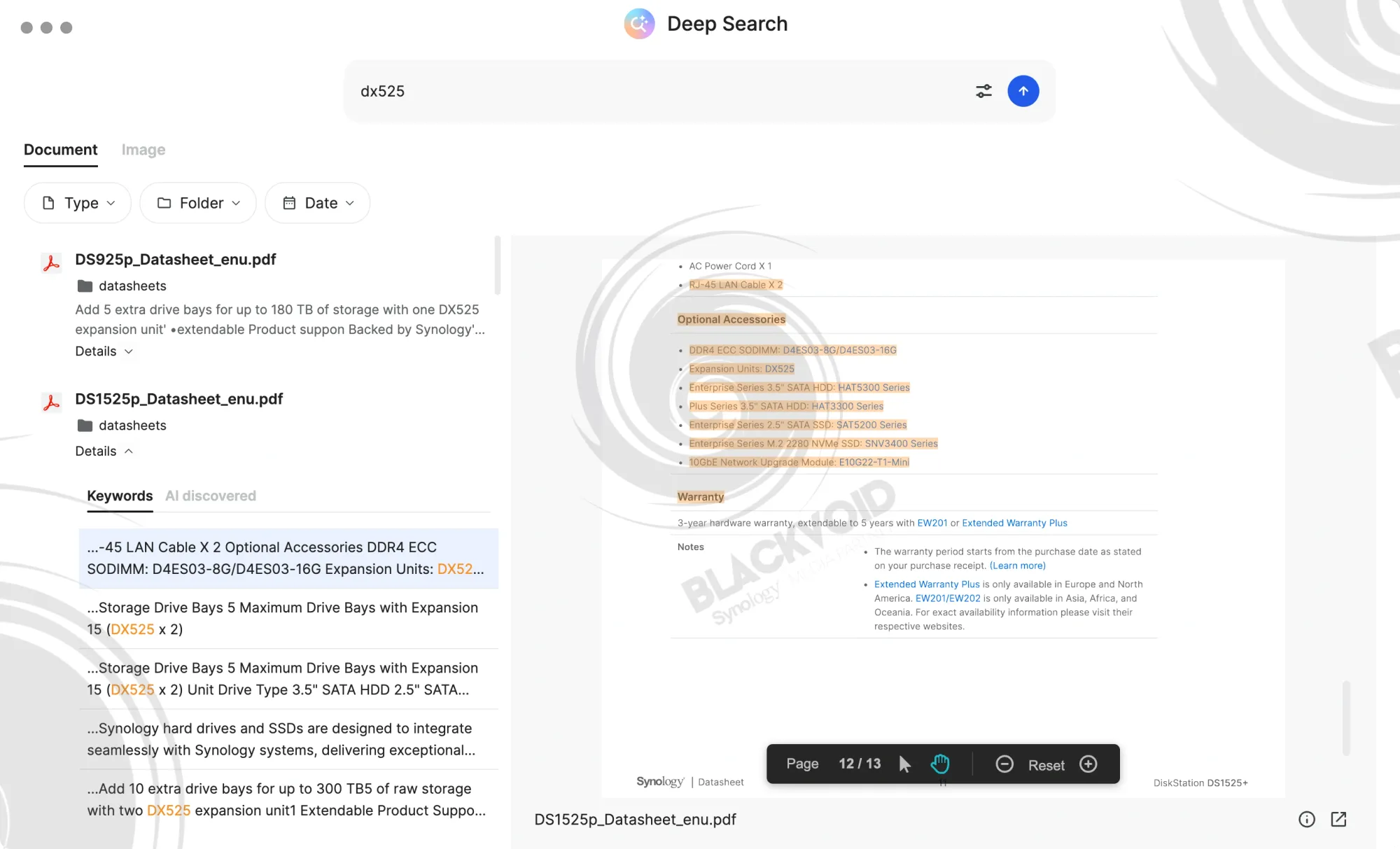This screenshot has width=1400, height=849.
Task: Click 'RJ-45 LAN Cable X 2' line in preview
Action: click(x=736, y=285)
